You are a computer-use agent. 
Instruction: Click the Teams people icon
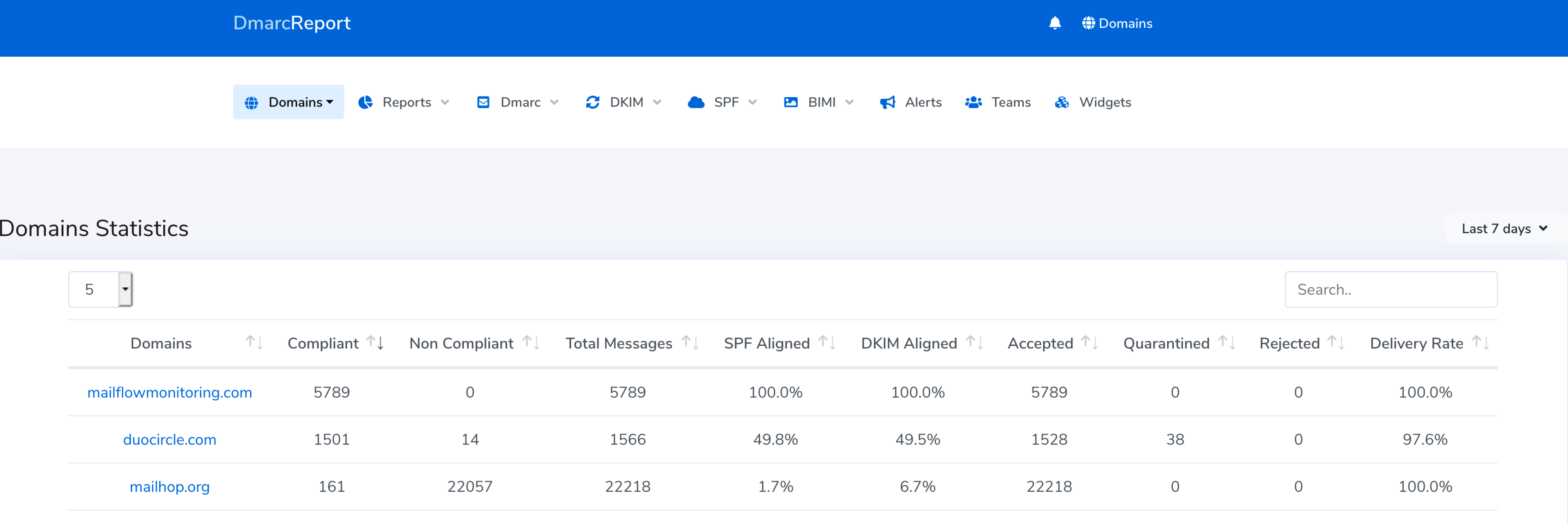[973, 102]
